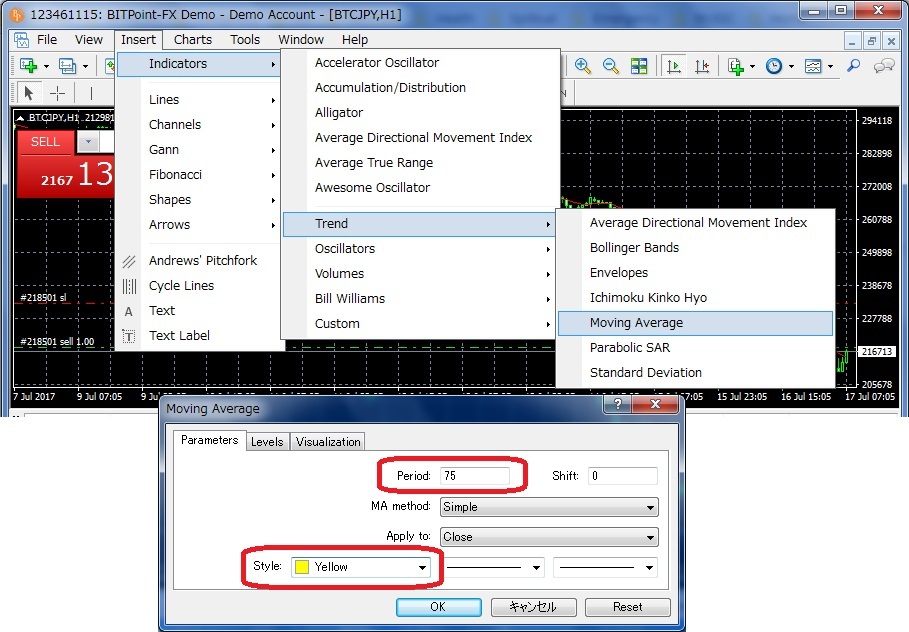Select the Cursor arrow tool
Image resolution: width=909 pixels, height=632 pixels.
(28, 93)
